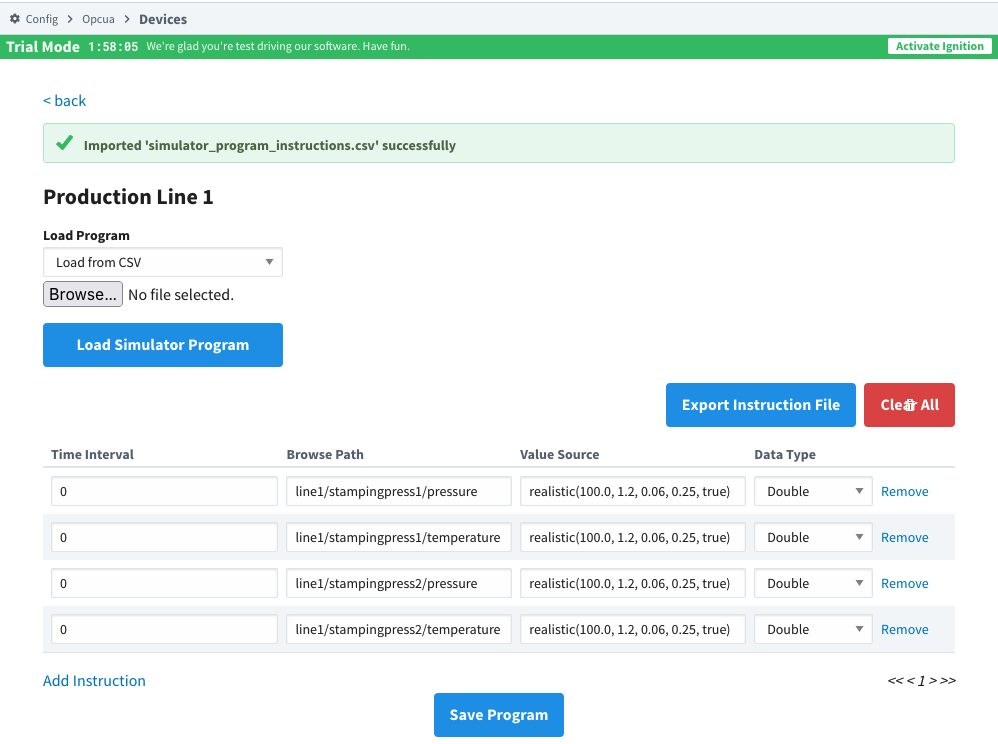This screenshot has width=998, height=744.
Task: Edit Time Interval for stampingpress2/pressure row
Action: [x=164, y=583]
